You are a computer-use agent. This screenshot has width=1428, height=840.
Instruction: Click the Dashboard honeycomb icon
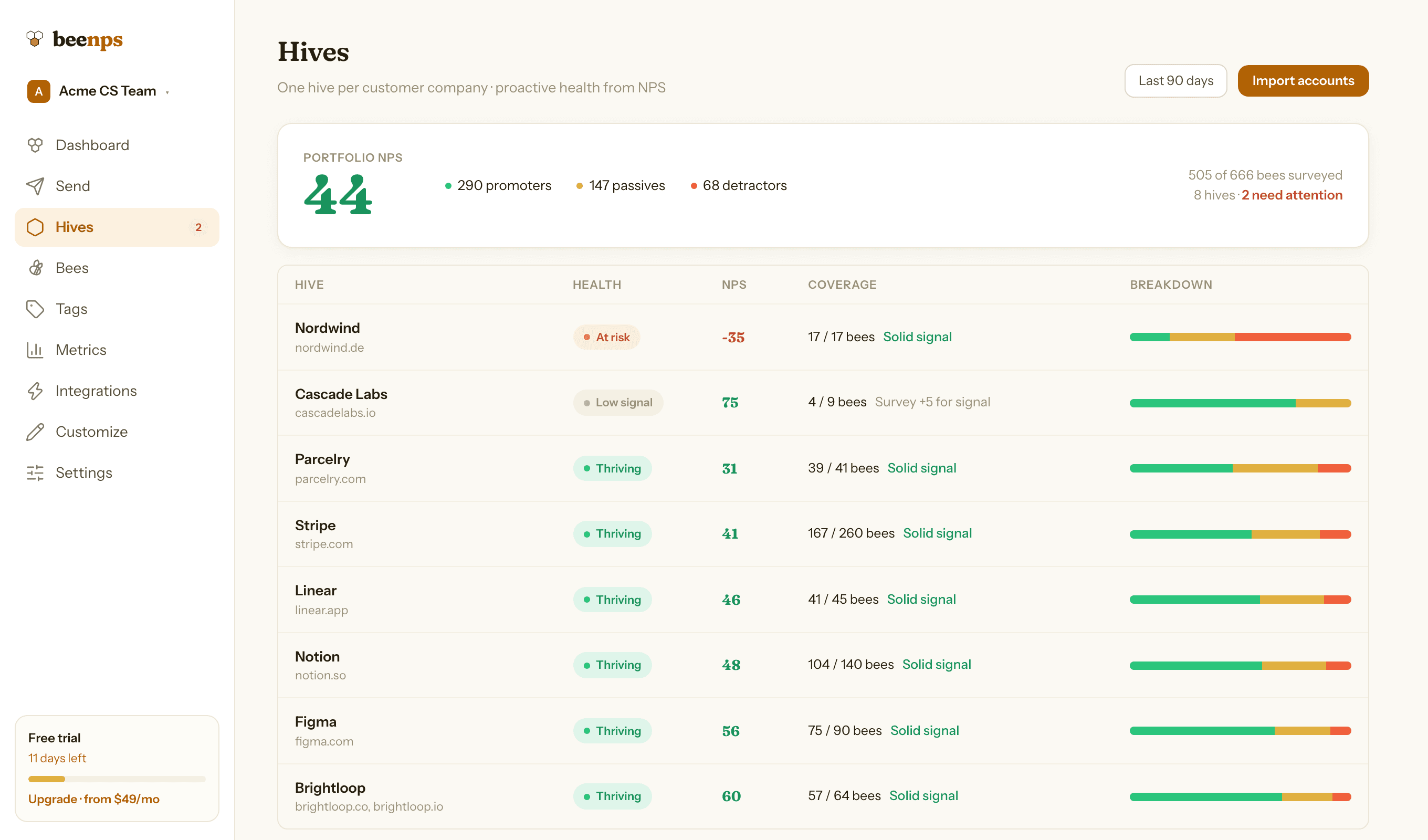(35, 145)
